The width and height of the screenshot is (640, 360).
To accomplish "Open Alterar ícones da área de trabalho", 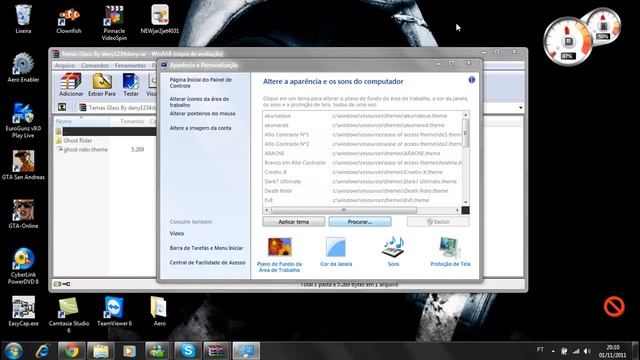I will [x=199, y=102].
